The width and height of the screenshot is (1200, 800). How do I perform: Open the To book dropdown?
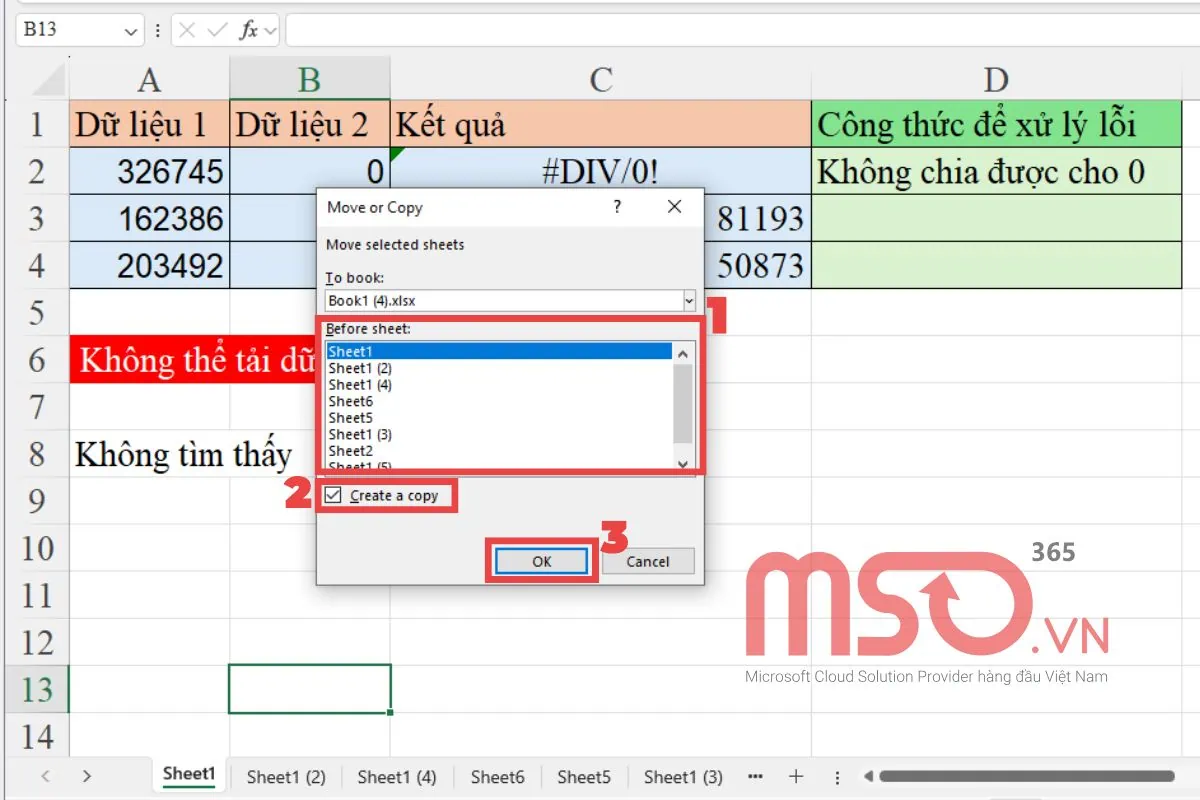coord(690,300)
